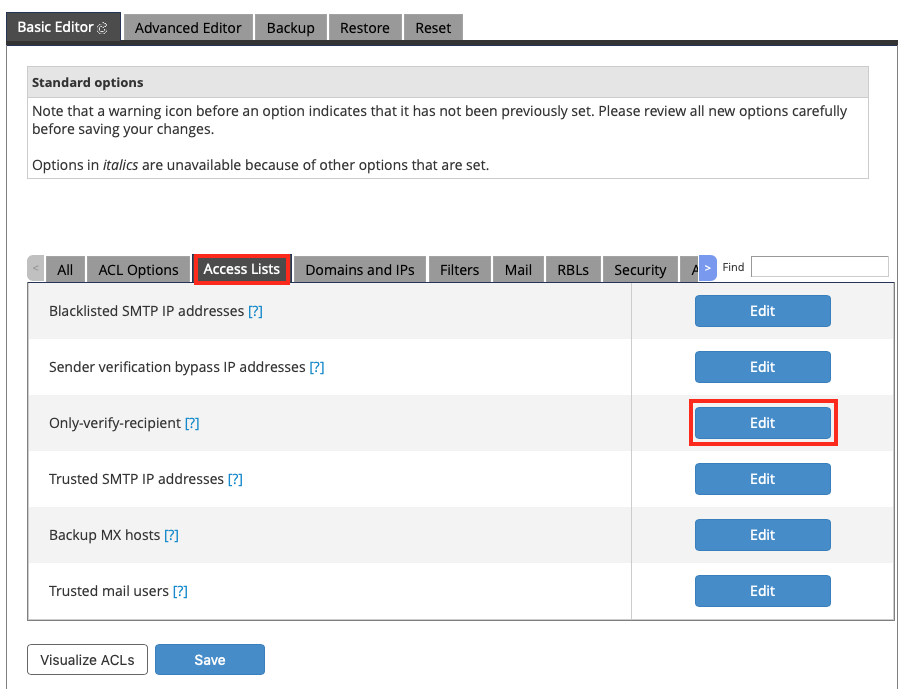Open the Domains and IPs tab

pos(359,269)
